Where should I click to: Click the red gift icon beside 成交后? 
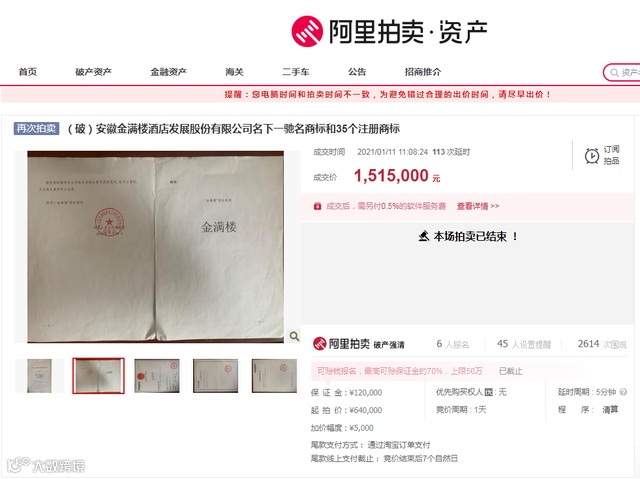(317, 206)
